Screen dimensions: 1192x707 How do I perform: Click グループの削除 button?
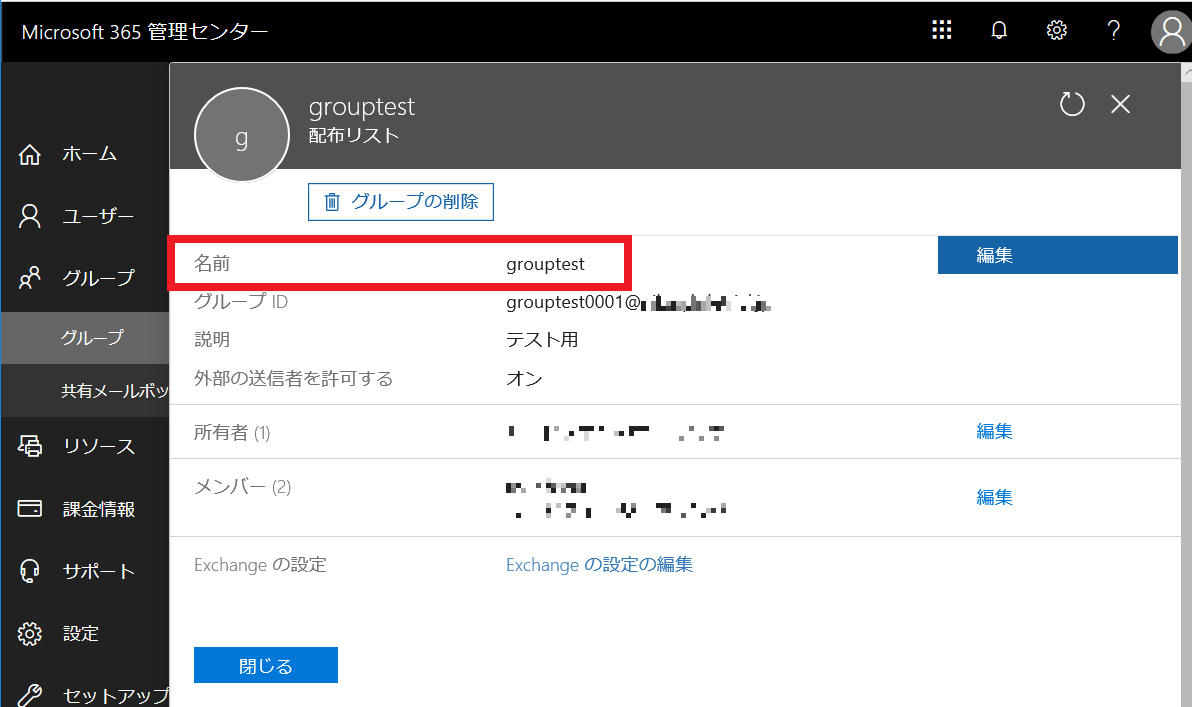[x=401, y=201]
